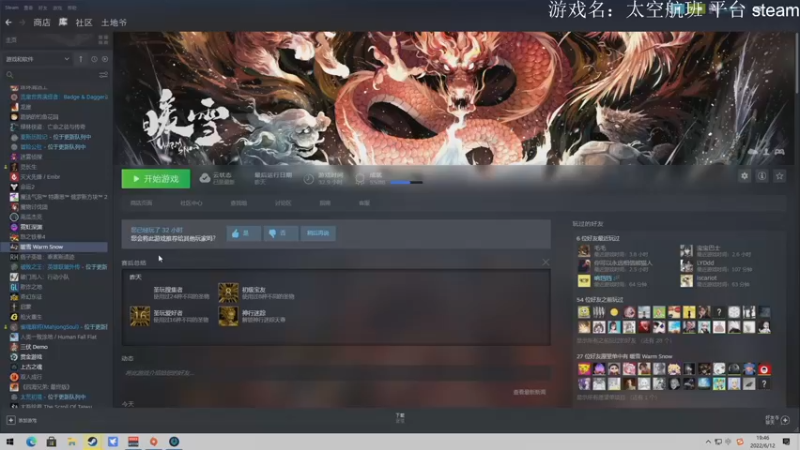Click the main page vertical scrollbar

click(796, 61)
